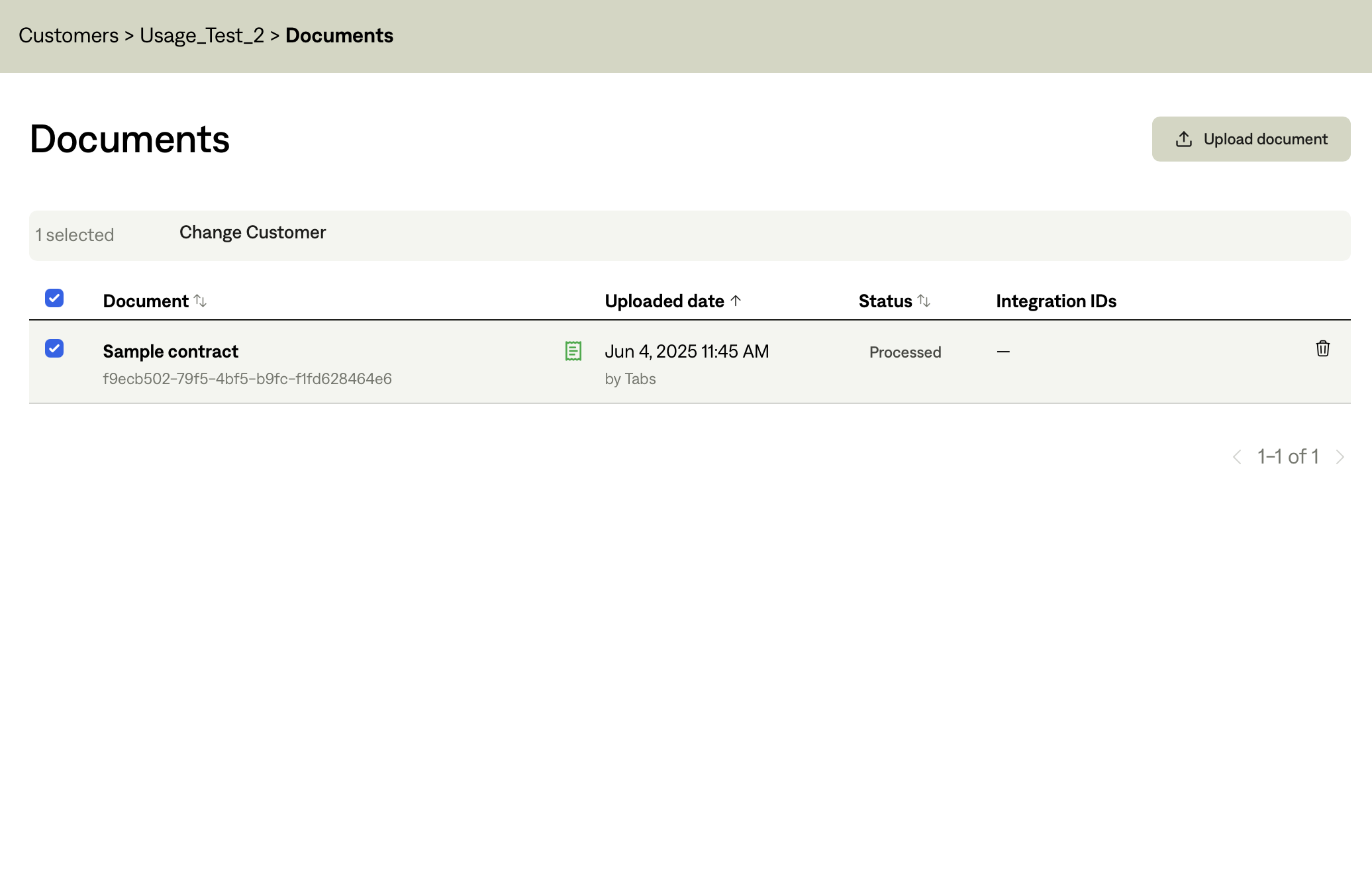The width and height of the screenshot is (1372, 890).
Task: Uncheck the Sample contract row checkbox
Action: point(54,348)
